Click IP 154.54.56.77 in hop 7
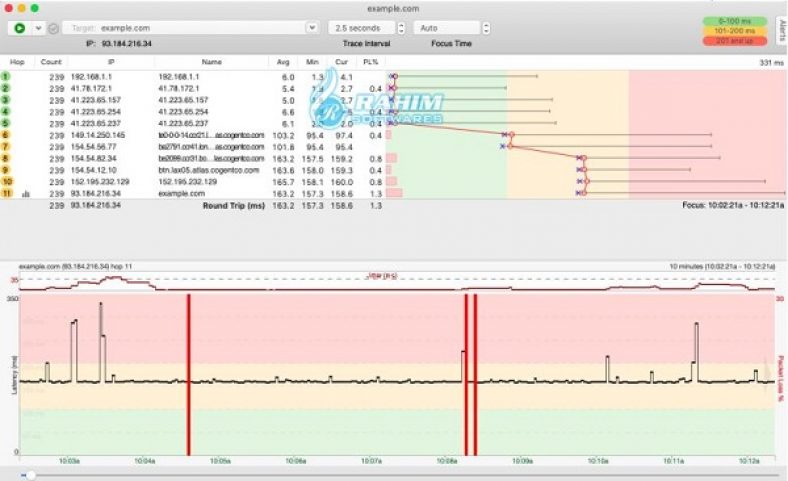The width and height of the screenshot is (788, 481). click(93, 147)
